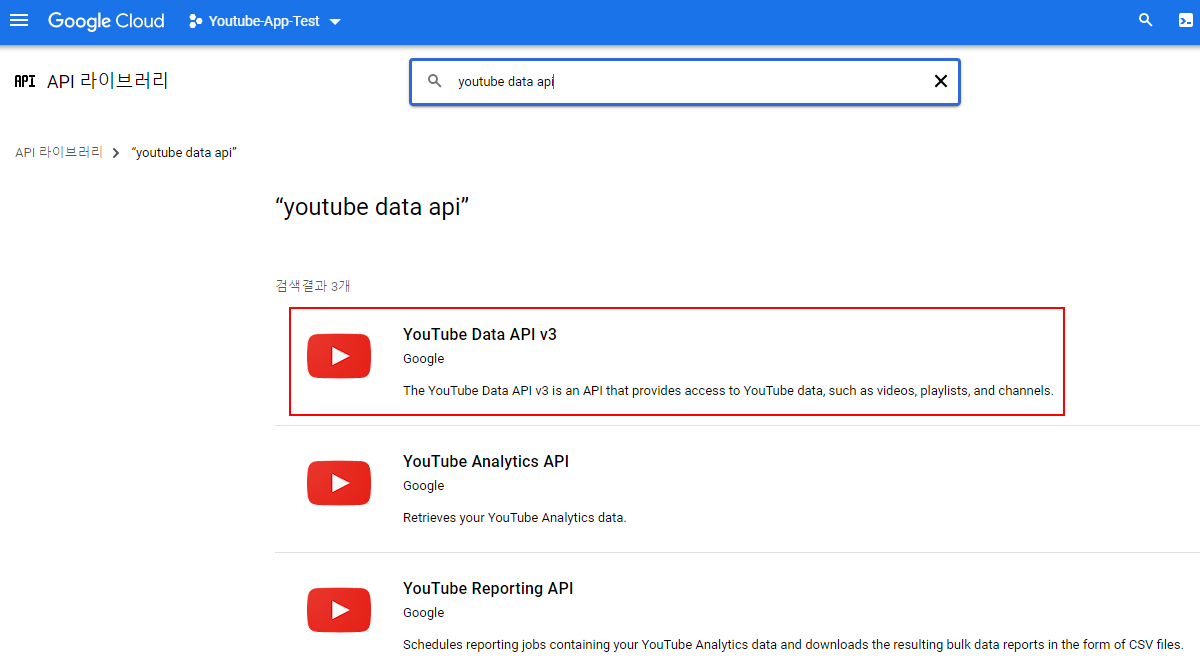Click the YouTube Data API v3 description

(728, 390)
